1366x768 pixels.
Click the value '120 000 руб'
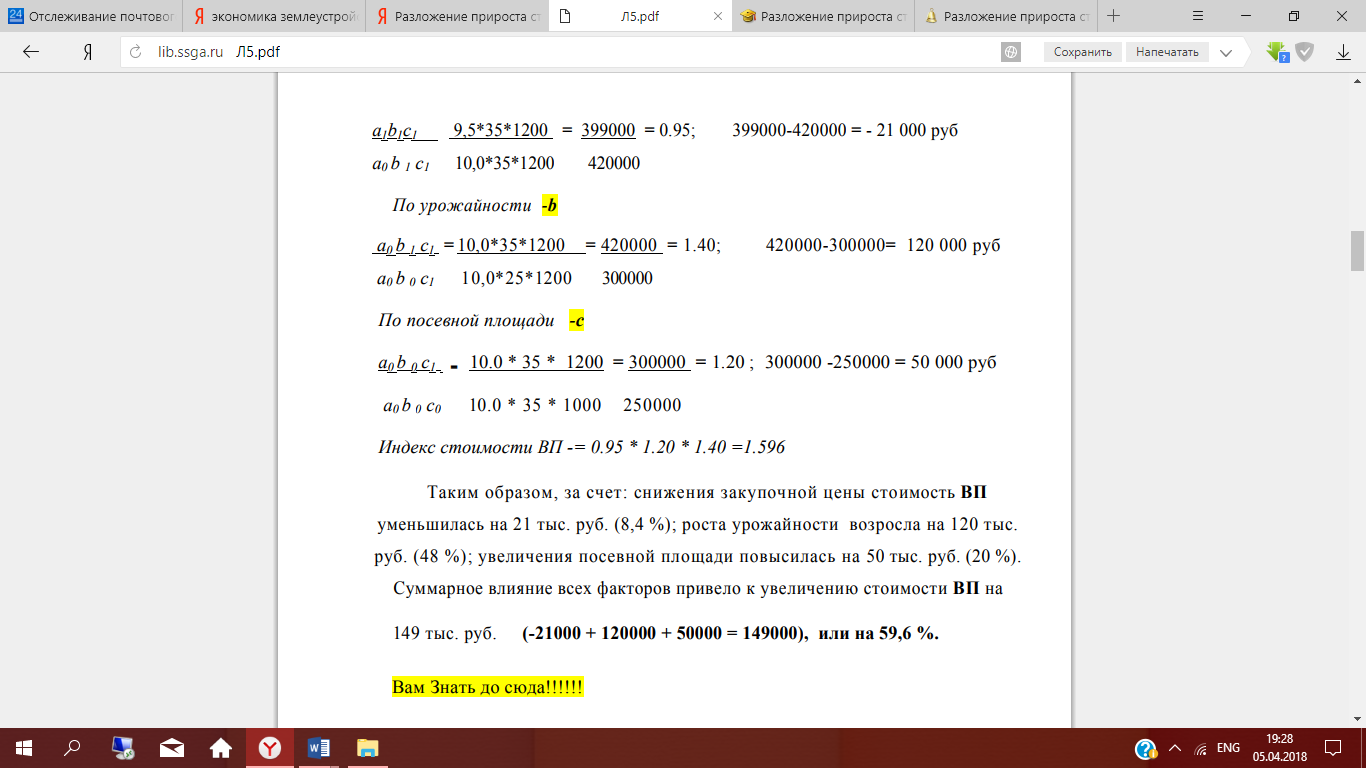point(953,245)
